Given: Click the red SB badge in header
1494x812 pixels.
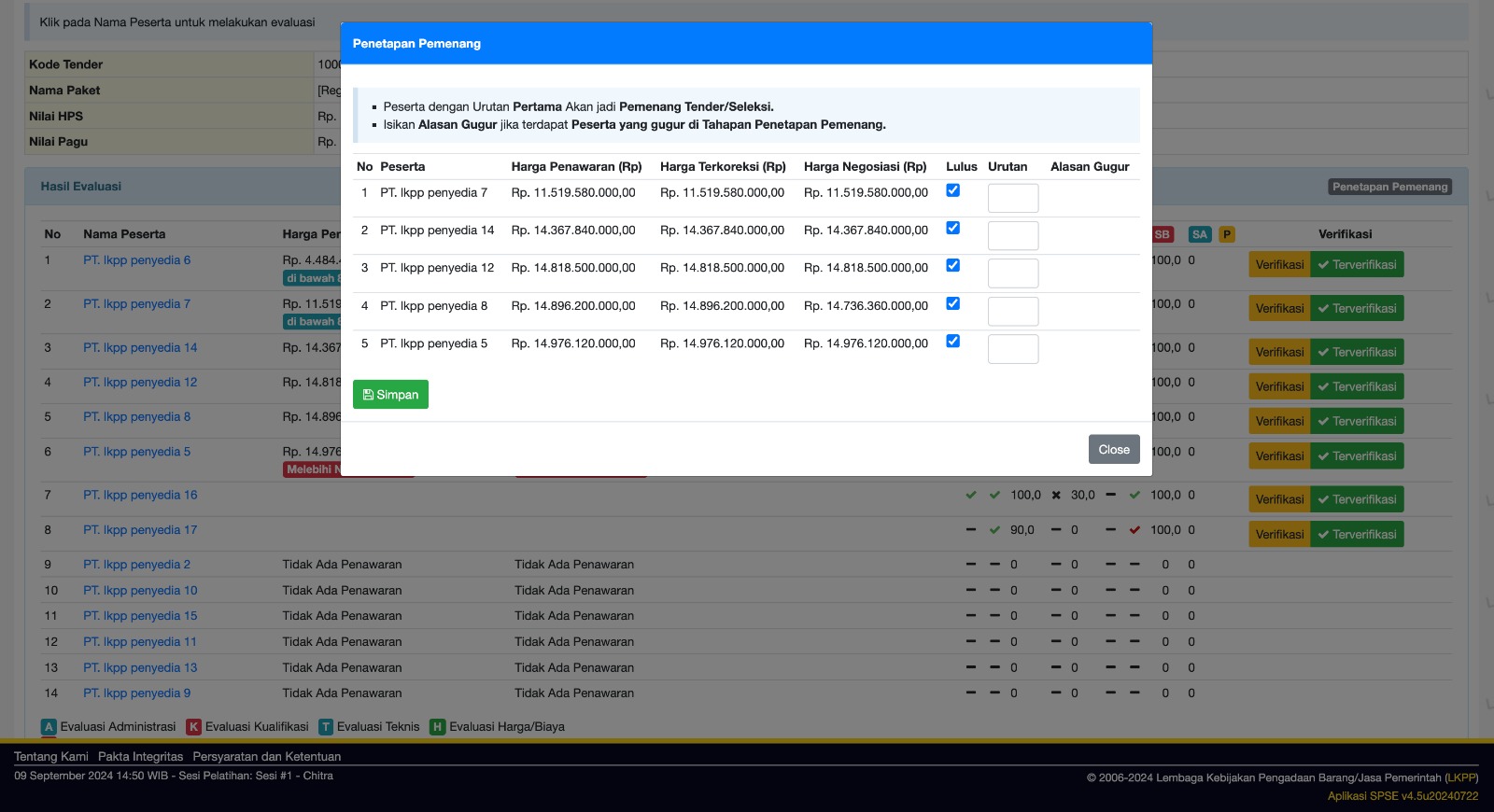Looking at the screenshot, I should [x=1162, y=234].
